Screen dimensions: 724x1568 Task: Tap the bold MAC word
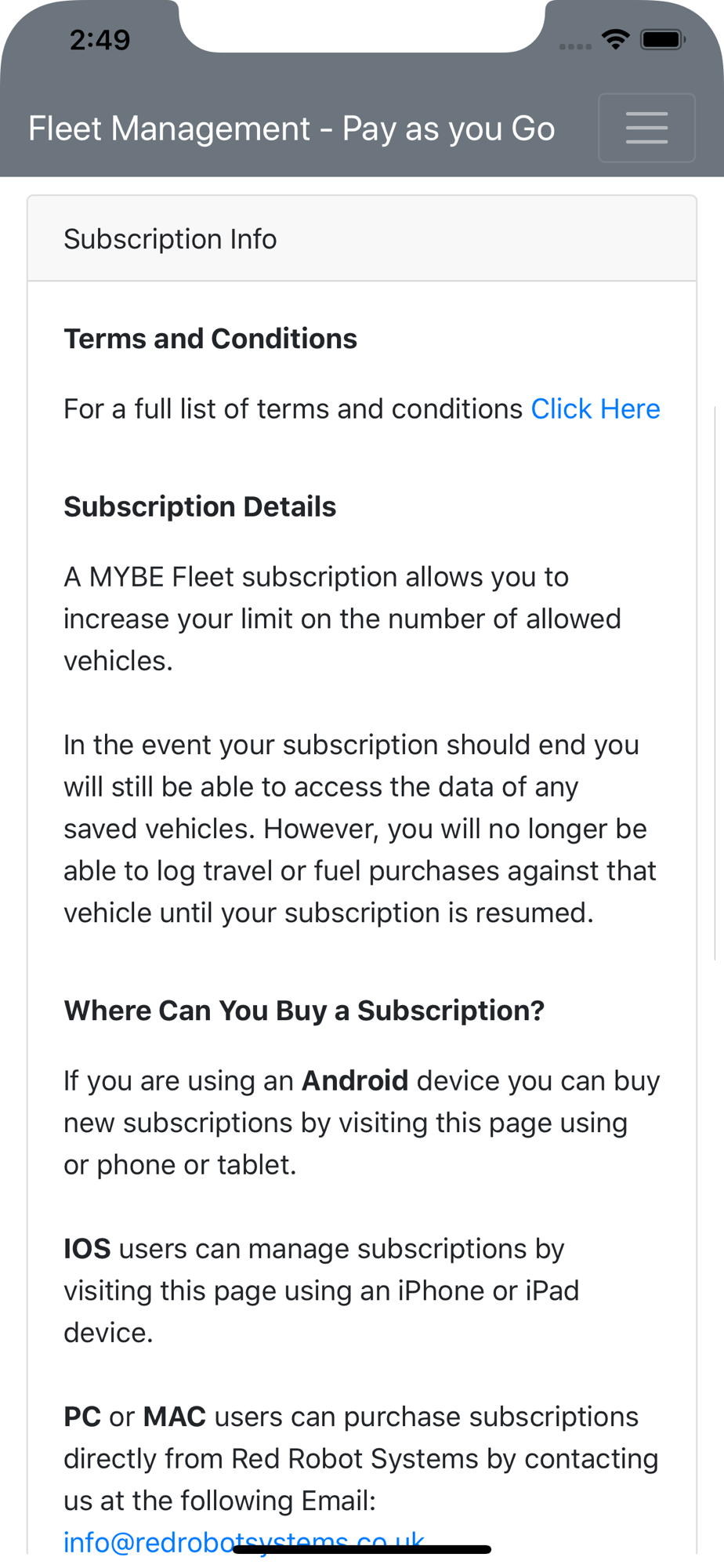pos(175,1417)
